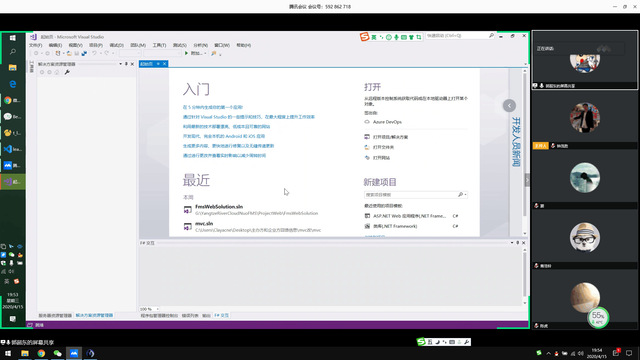Open the Tools (T) menu
This screenshot has height=360, width=640.
[x=159, y=45]
